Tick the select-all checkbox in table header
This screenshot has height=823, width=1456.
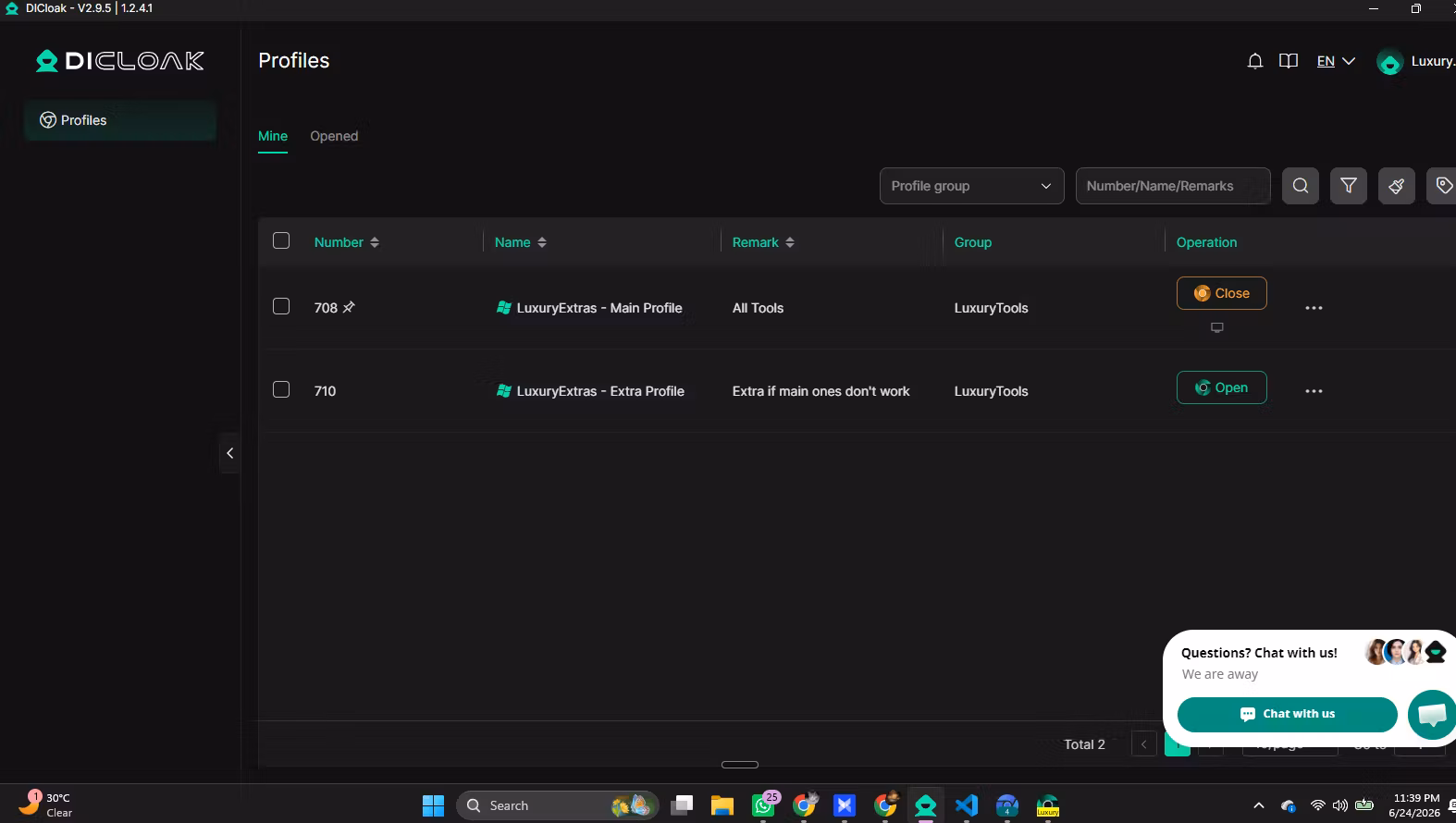(x=281, y=241)
